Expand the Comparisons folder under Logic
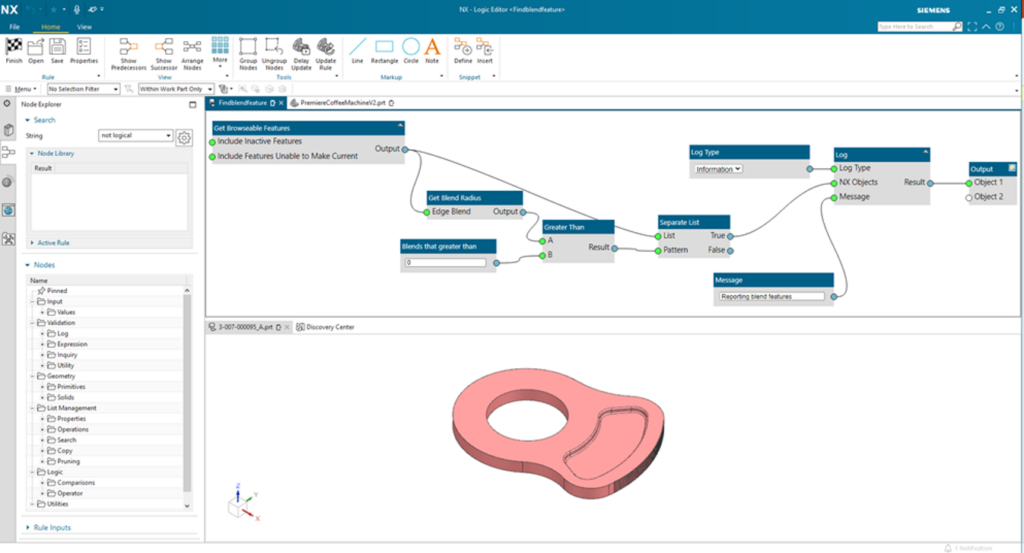Viewport: 1024px width, 553px height. (42, 482)
